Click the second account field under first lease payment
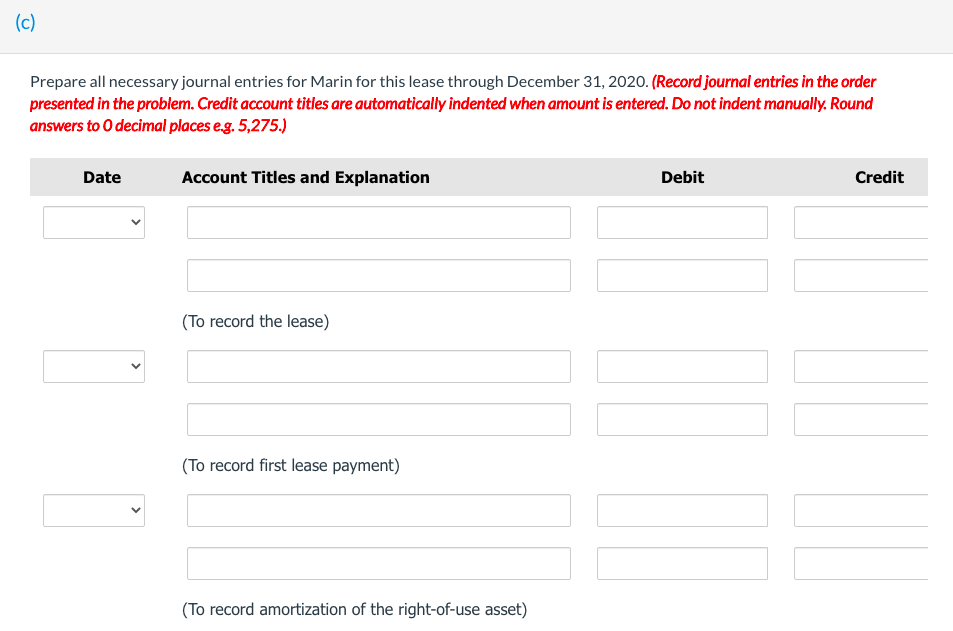 378,419
